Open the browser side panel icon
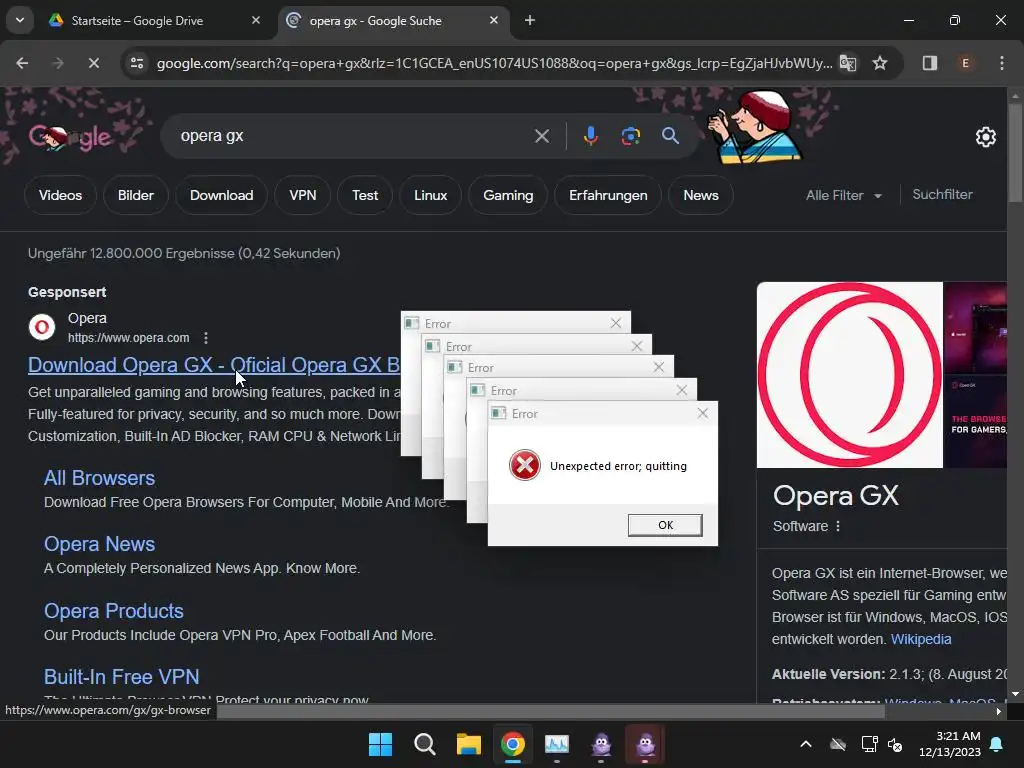1024x768 pixels. coord(929,63)
